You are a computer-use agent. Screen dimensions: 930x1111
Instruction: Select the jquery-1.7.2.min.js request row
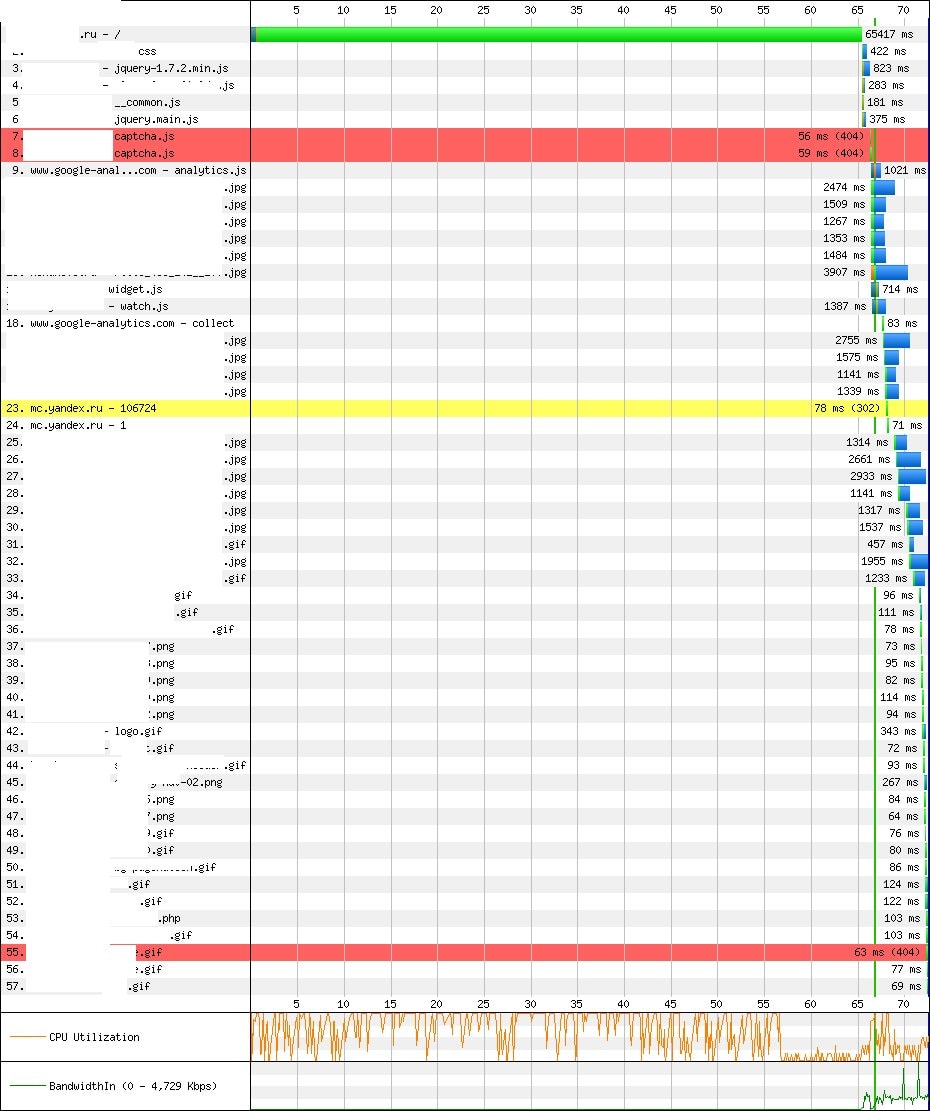[x=175, y=68]
